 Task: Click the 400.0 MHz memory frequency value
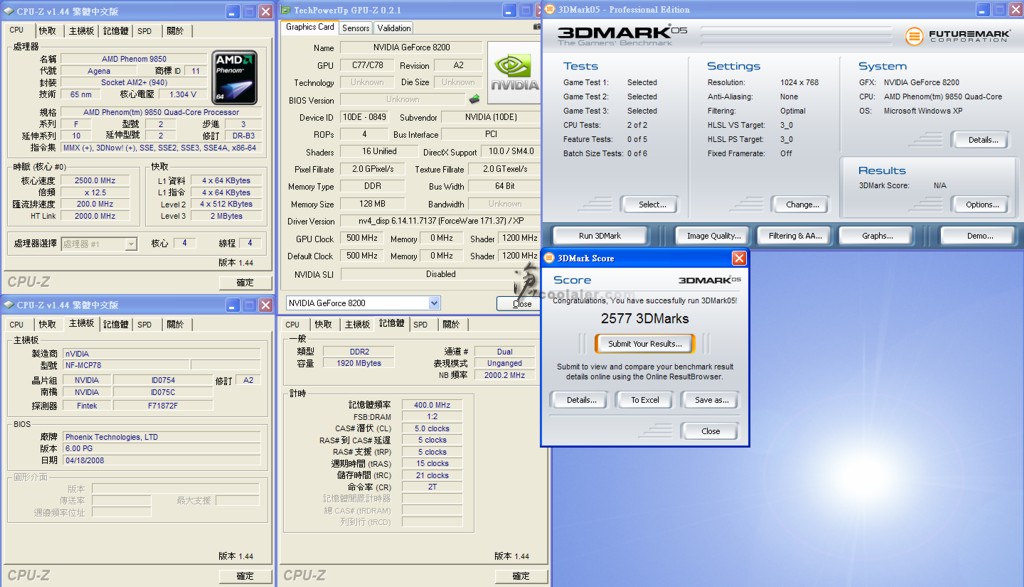[x=432, y=405]
